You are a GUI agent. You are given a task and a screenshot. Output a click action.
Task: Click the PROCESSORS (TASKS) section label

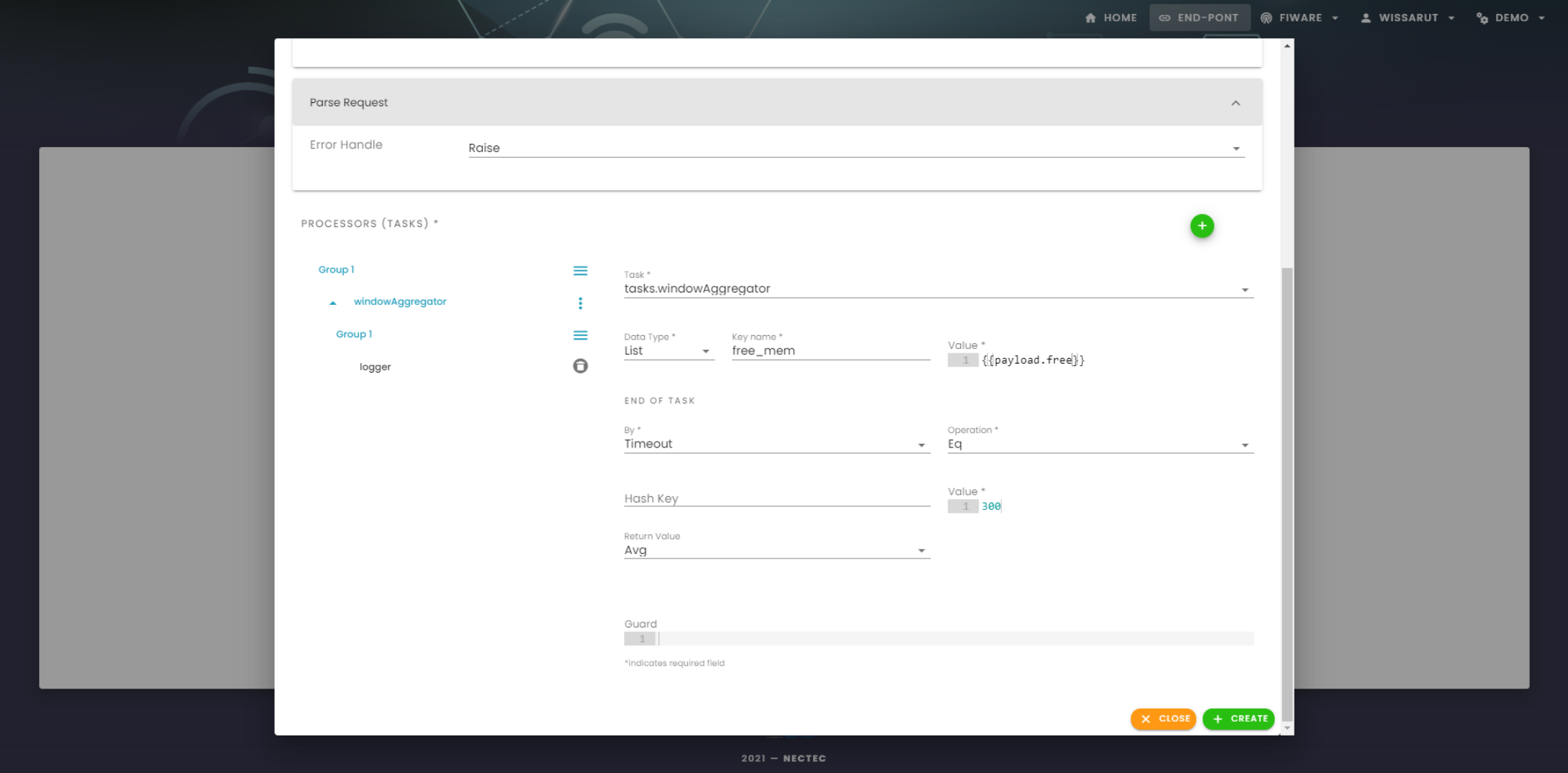(369, 223)
